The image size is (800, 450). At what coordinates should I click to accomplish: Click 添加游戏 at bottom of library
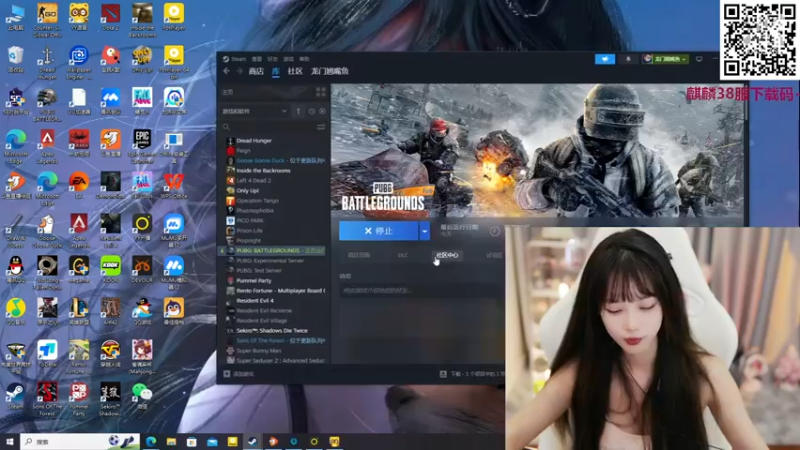[239, 374]
